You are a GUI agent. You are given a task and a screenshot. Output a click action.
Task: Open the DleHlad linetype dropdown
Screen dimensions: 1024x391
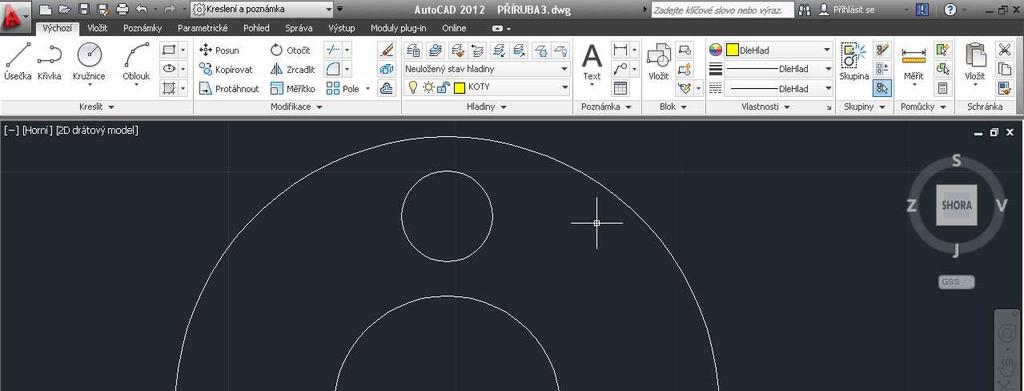point(778,87)
